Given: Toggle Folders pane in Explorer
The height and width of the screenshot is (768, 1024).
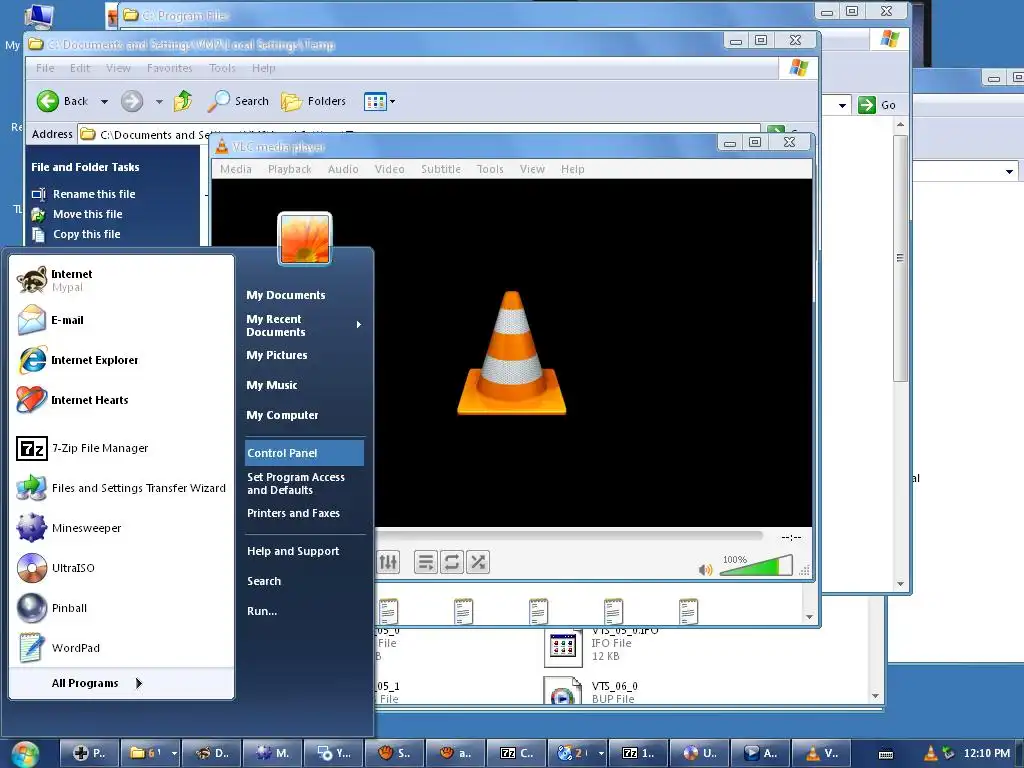Looking at the screenshot, I should coord(313,101).
